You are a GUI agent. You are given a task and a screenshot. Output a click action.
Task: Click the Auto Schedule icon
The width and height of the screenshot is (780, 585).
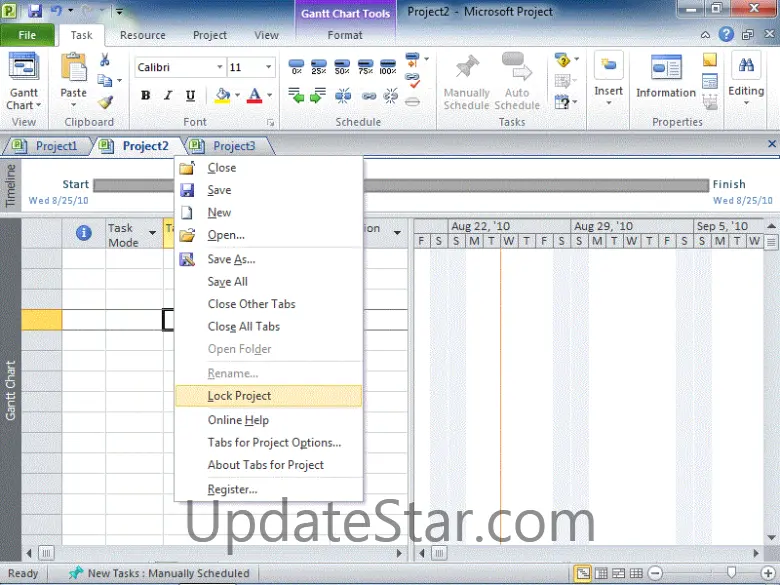(x=517, y=66)
